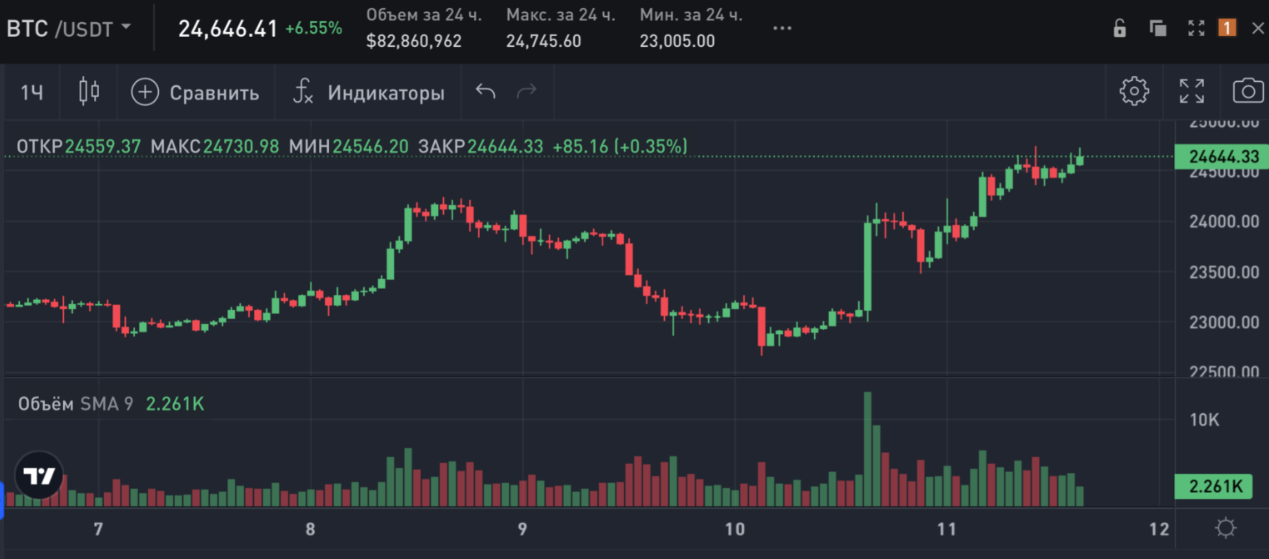Enter fullscreen chart mode
Screen dimensions: 1269x559
[x=1191, y=91]
